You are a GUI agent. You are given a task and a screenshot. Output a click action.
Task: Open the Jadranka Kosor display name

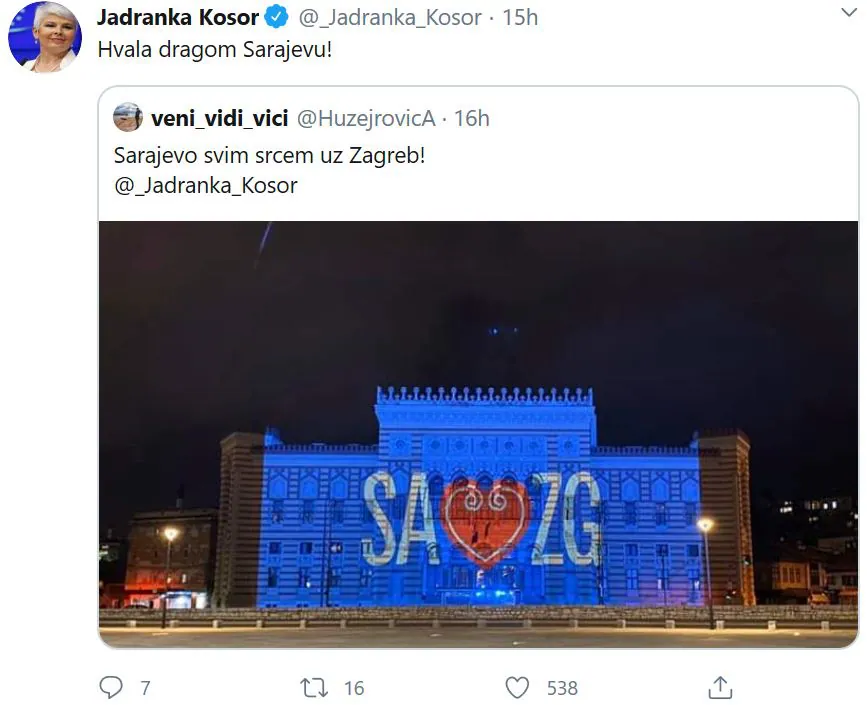coord(177,17)
